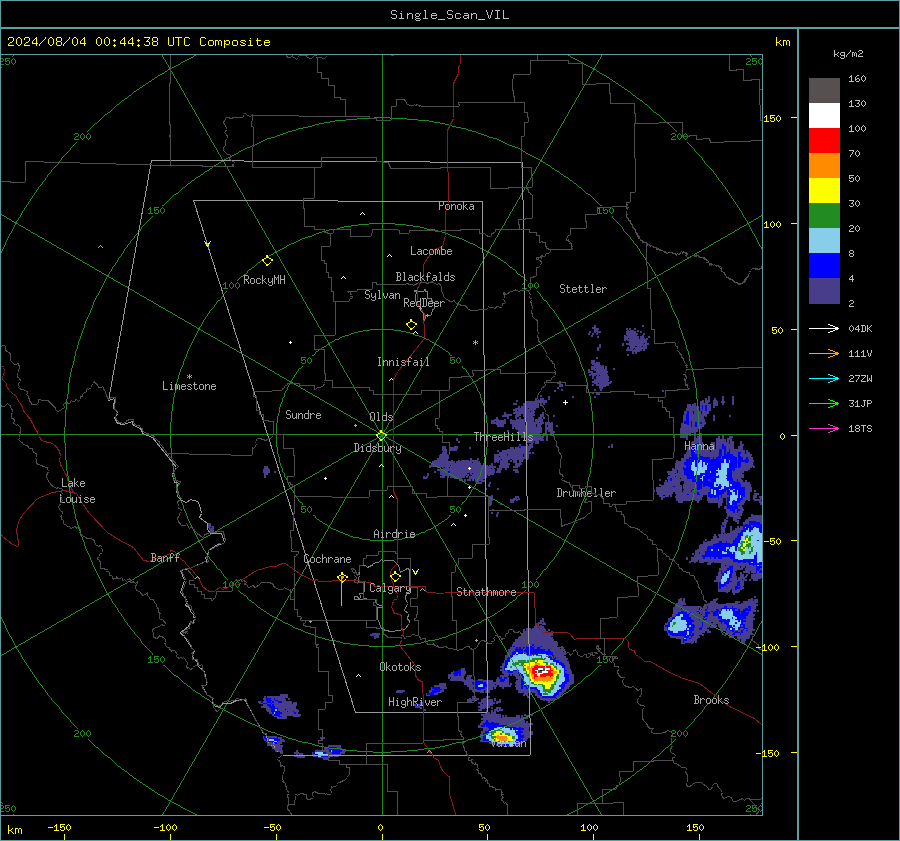This screenshot has width=900, height=841.
Task: Click the blue 4-8 legend color block
Action: (824, 265)
